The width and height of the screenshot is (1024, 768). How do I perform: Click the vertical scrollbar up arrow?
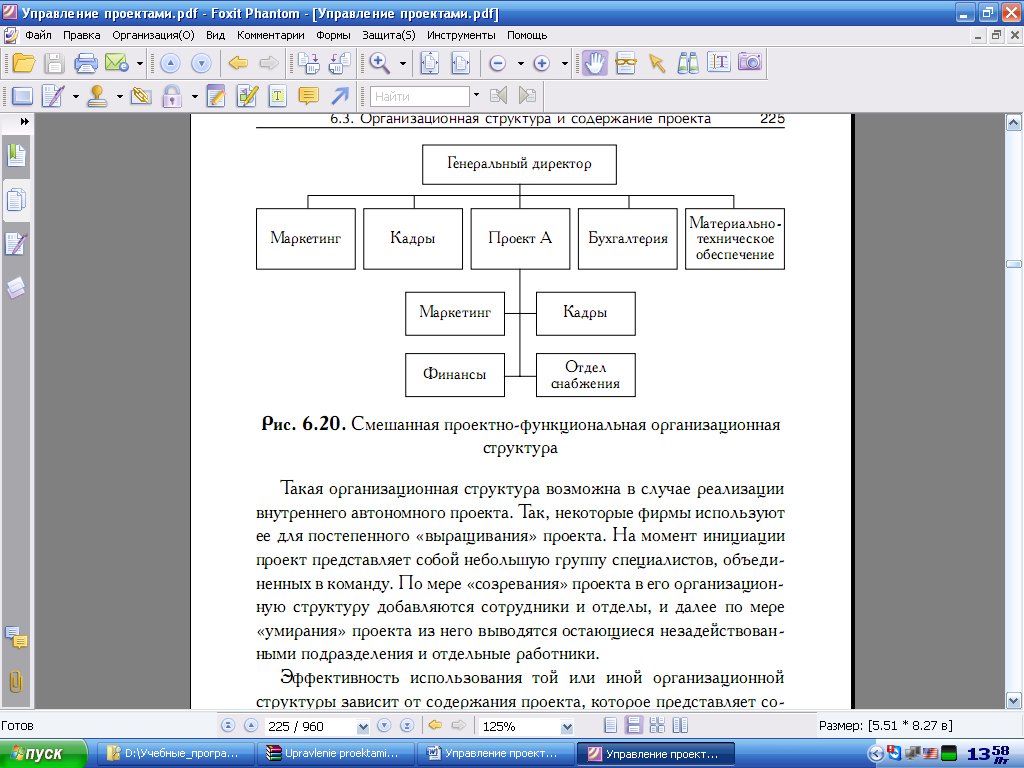pyautogui.click(x=1014, y=122)
